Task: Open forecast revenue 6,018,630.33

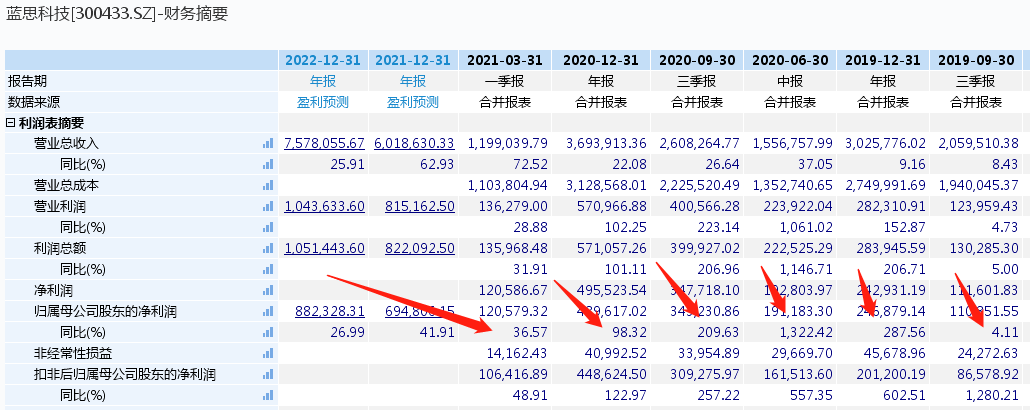Action: [x=415, y=143]
